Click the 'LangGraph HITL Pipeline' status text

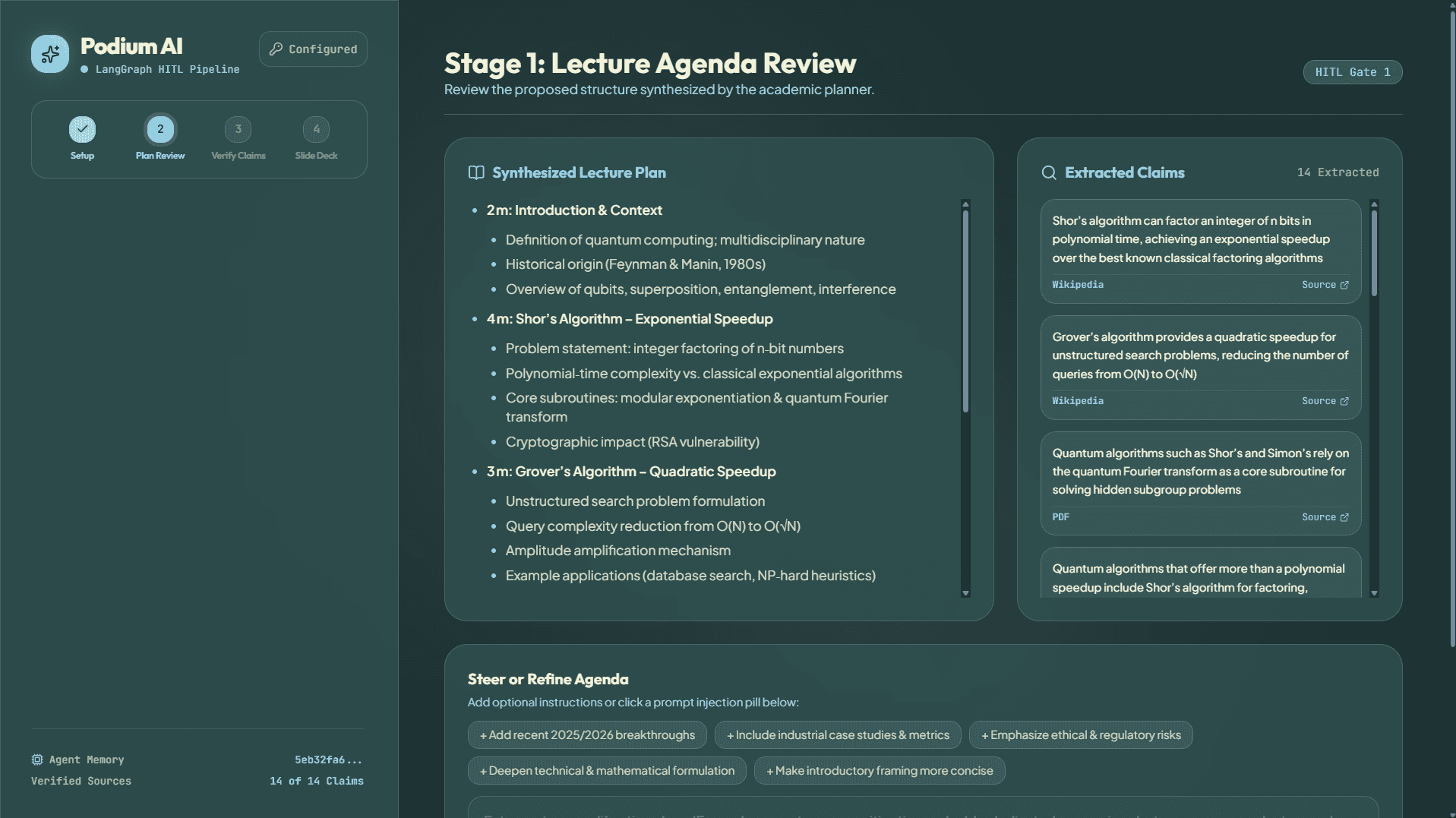167,69
